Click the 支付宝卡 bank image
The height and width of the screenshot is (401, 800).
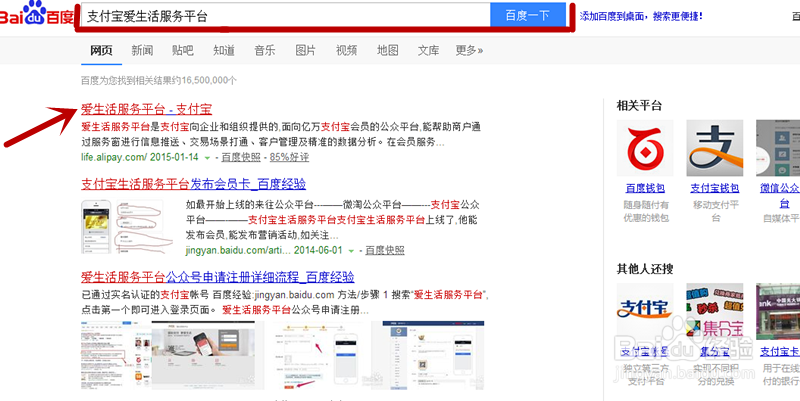pyautogui.click(x=778, y=311)
